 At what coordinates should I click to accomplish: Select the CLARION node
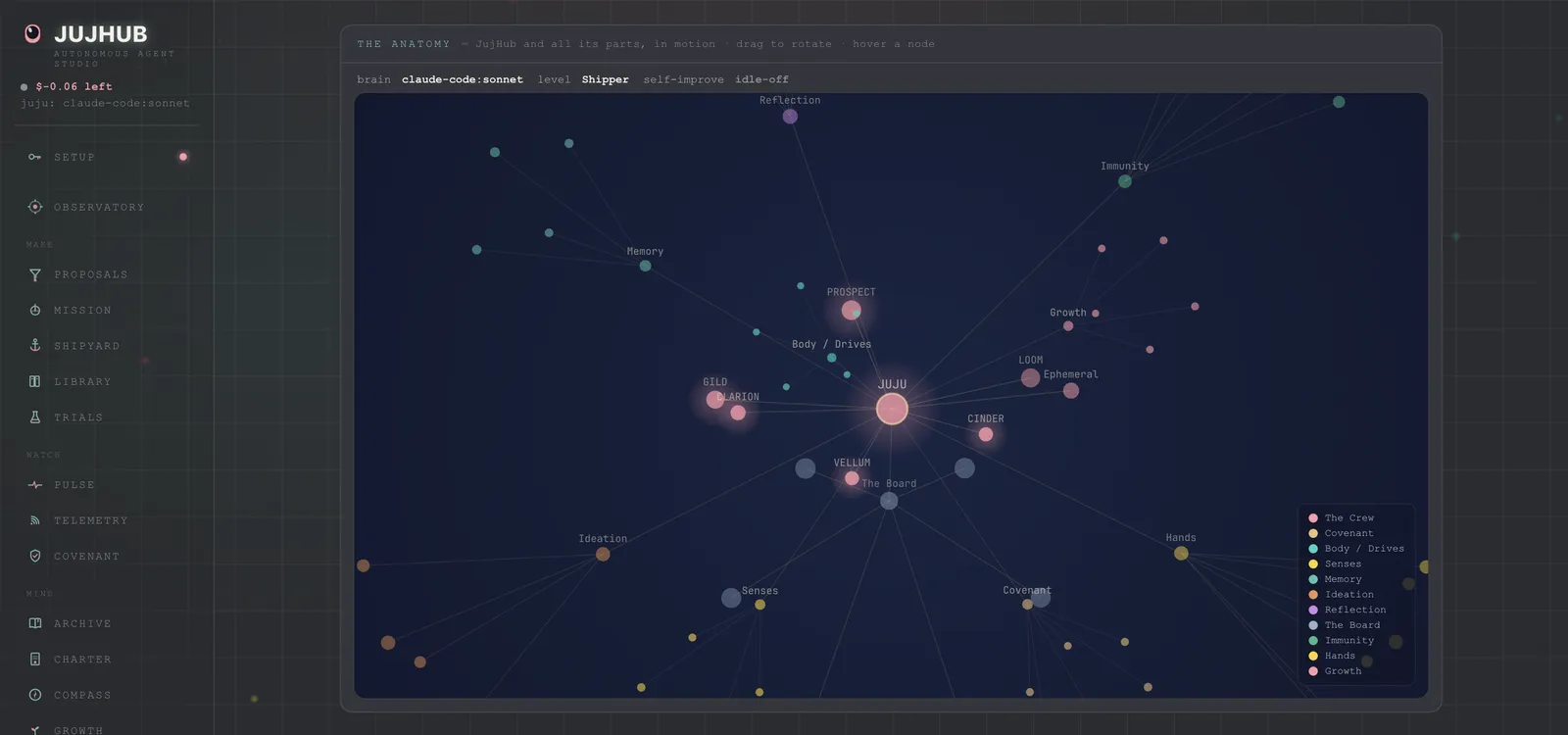[738, 413]
